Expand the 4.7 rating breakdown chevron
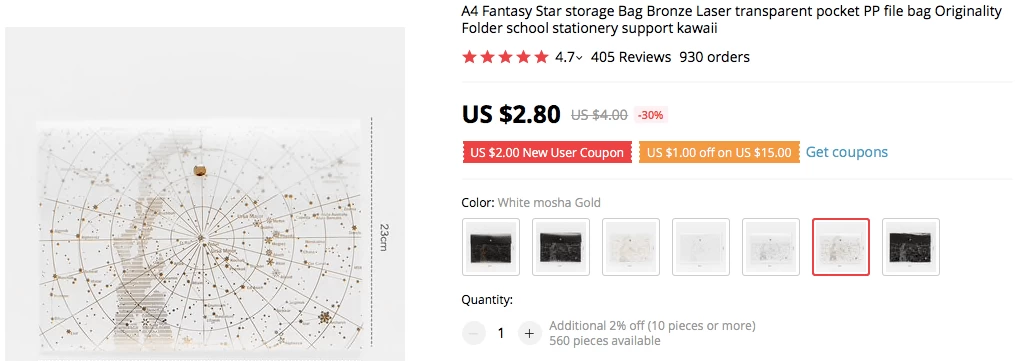The height and width of the screenshot is (361, 1015). [x=579, y=58]
